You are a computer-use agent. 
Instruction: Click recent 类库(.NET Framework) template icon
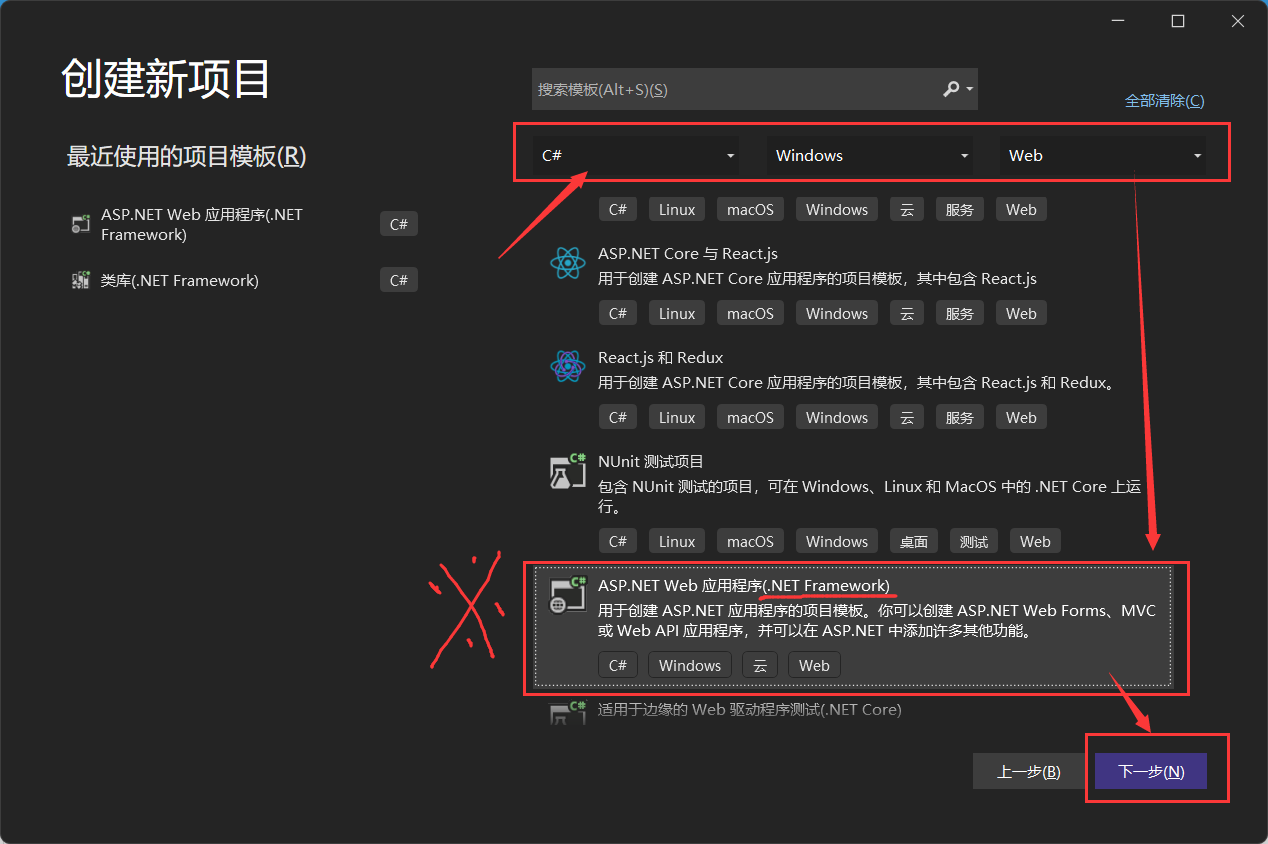(81, 280)
